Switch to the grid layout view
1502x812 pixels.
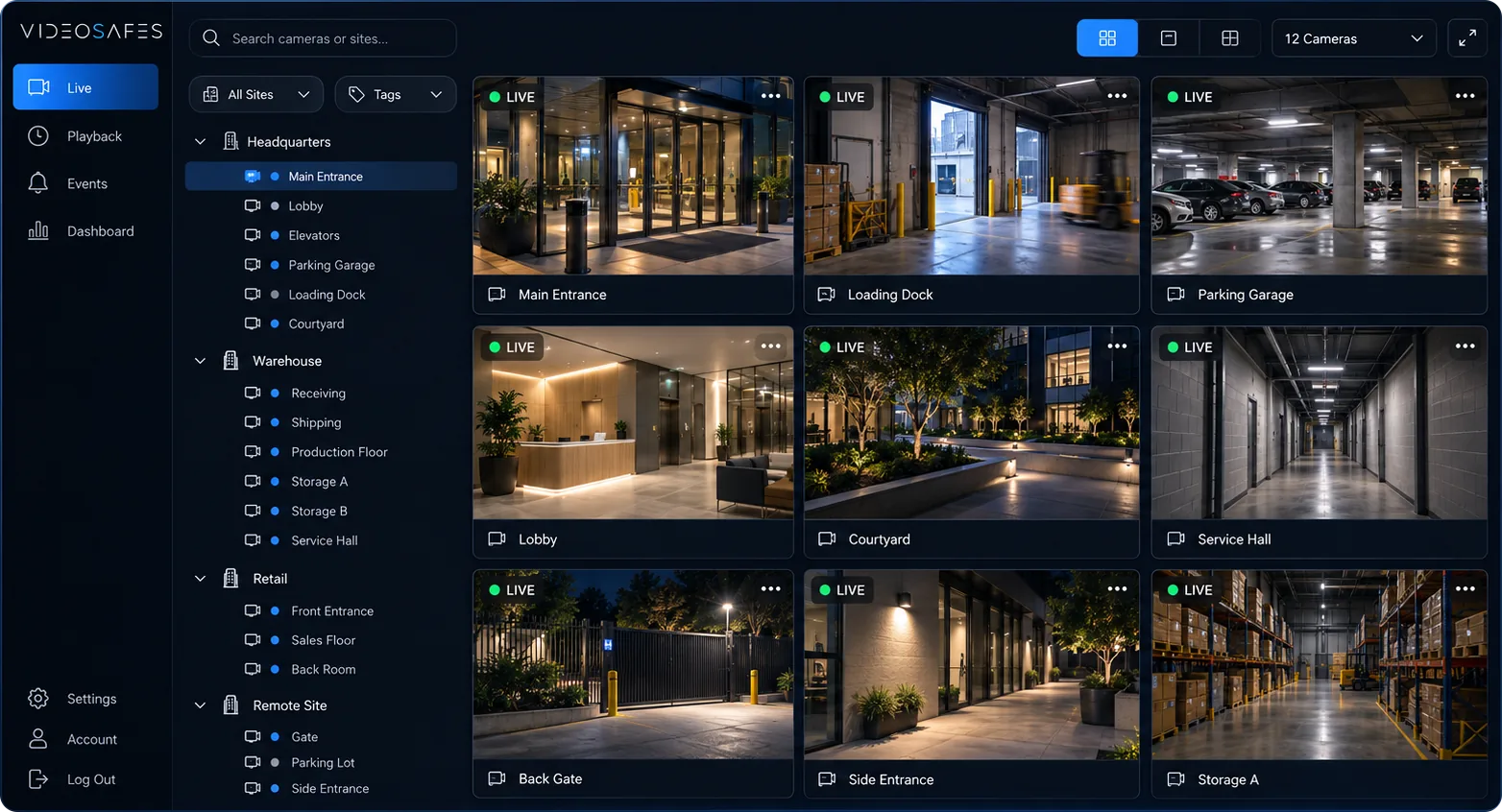pos(1107,38)
